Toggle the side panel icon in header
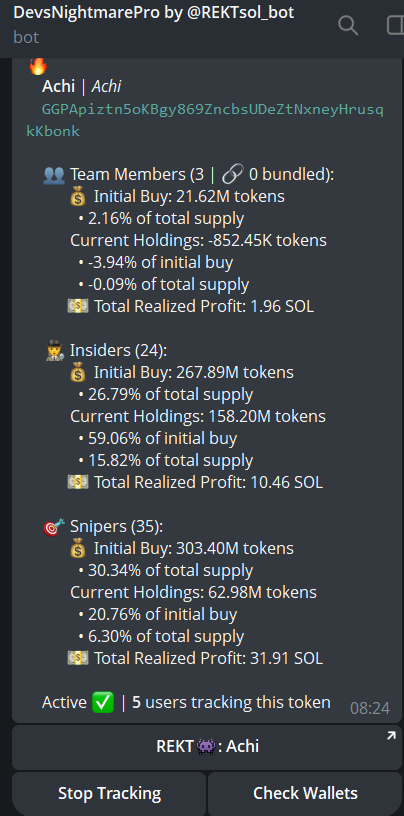 coord(396,24)
